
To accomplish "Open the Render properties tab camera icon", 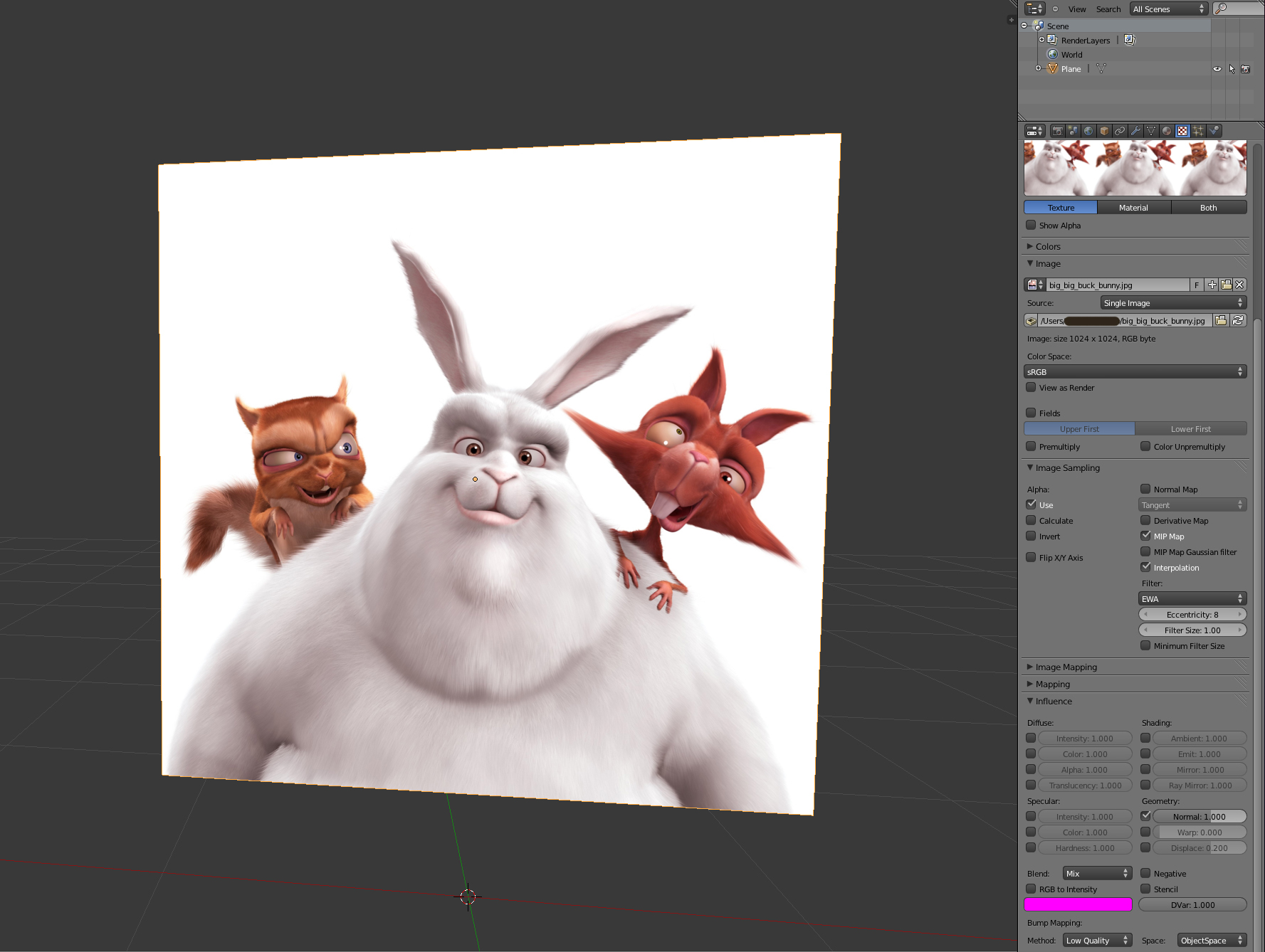I will point(1058,131).
